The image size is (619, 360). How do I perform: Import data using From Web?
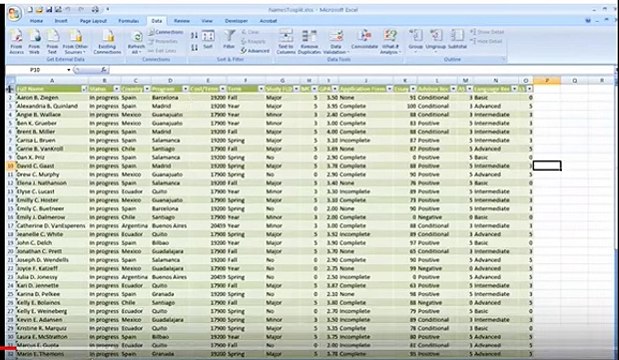(34, 42)
